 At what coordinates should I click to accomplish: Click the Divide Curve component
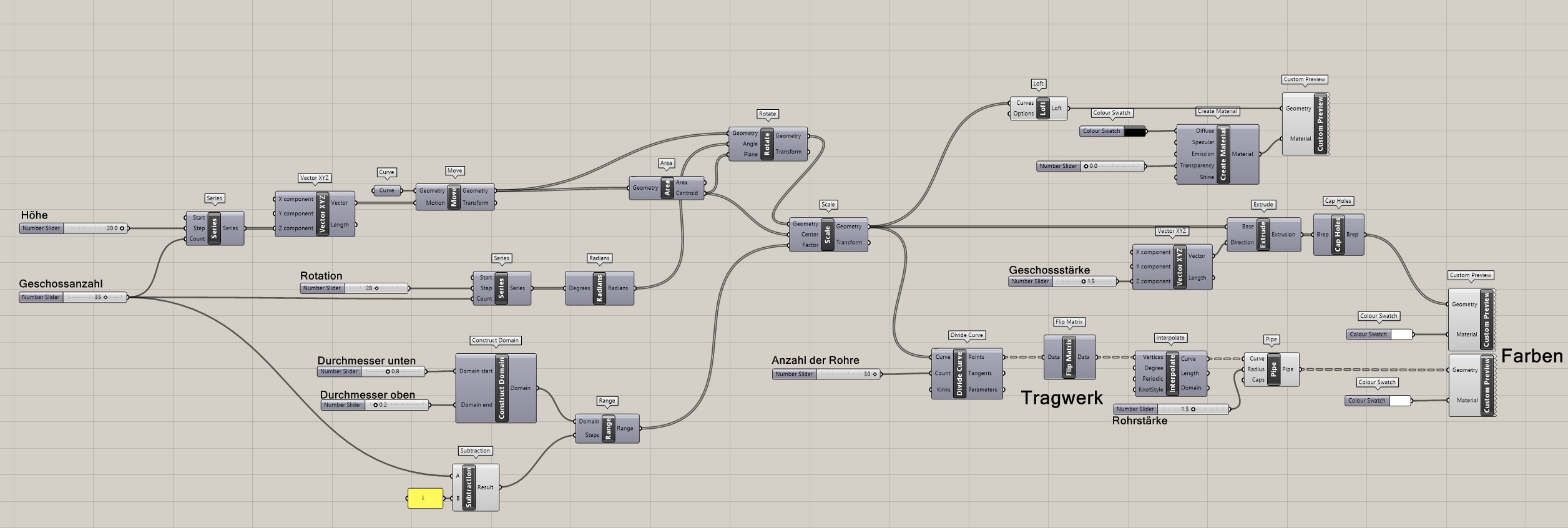point(959,374)
